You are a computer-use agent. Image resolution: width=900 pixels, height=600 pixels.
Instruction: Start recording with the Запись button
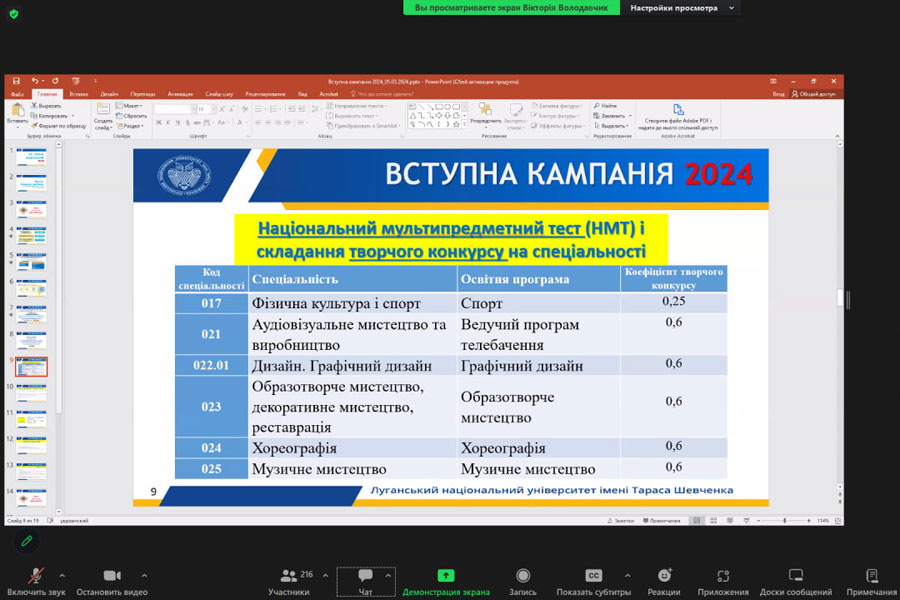coord(522,580)
